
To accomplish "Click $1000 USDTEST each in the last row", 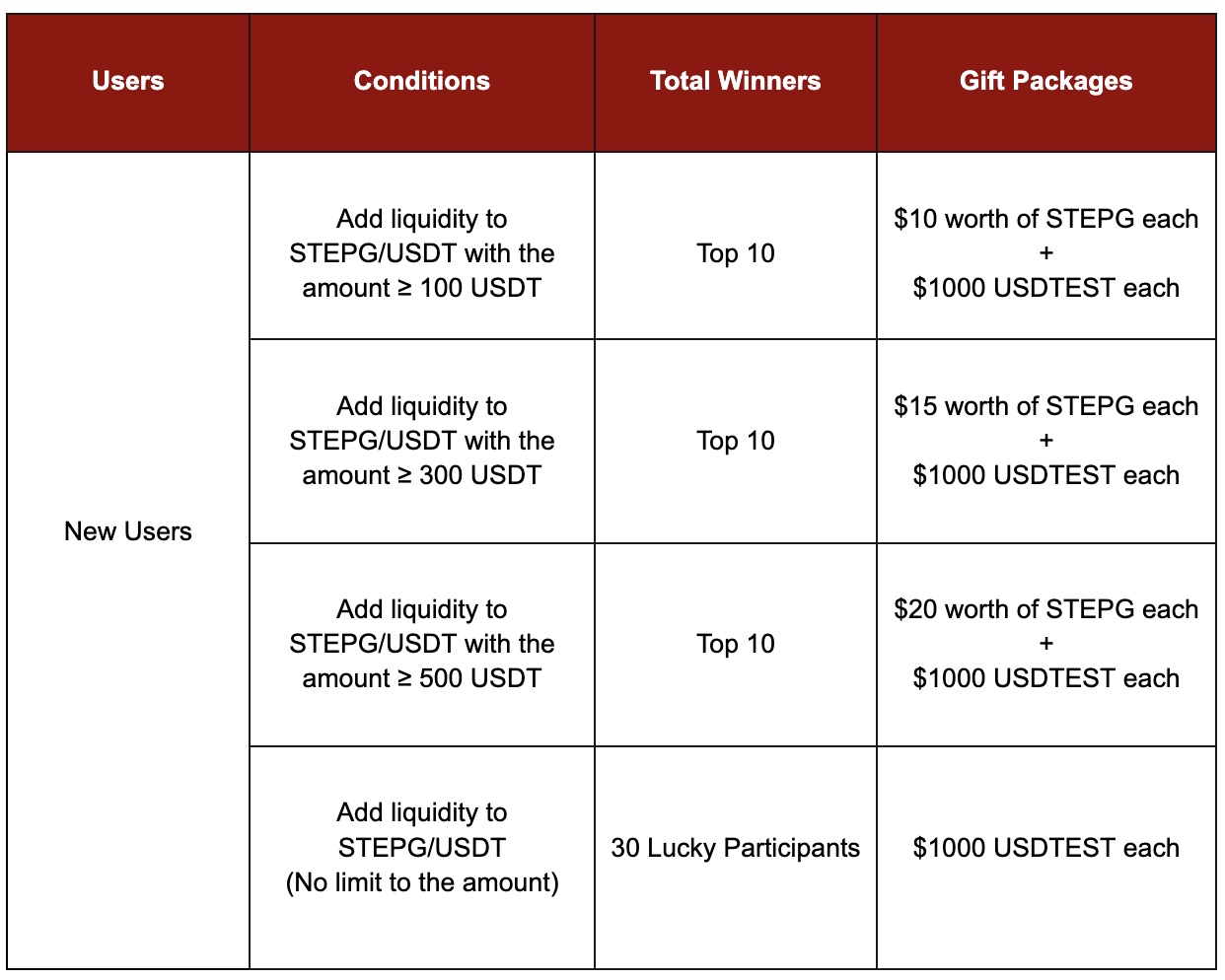I will 1046,848.
